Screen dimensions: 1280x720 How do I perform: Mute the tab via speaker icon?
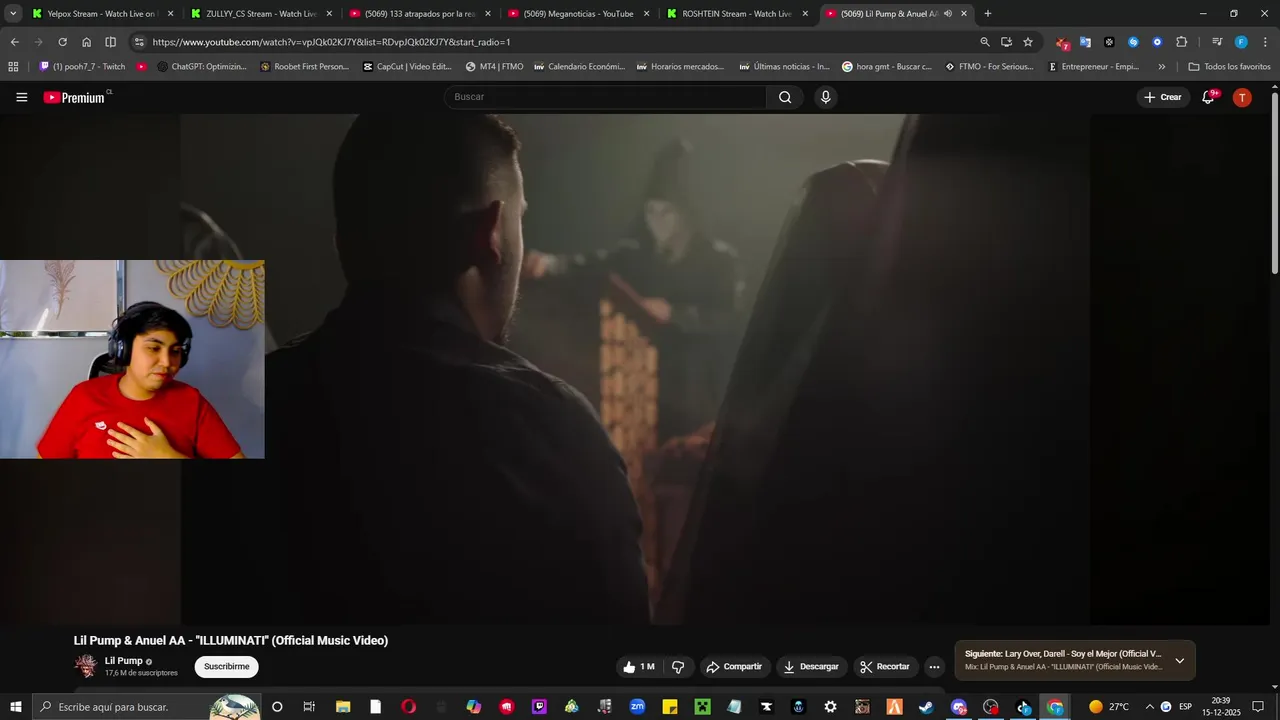pyautogui.click(x=947, y=14)
